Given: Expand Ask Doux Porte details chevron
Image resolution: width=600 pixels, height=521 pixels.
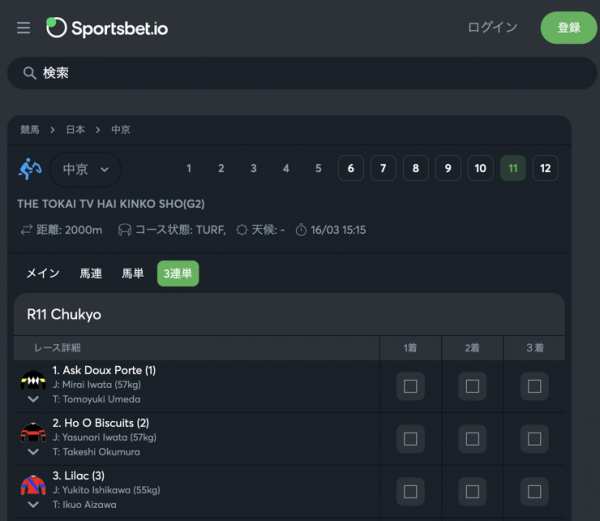Looking at the screenshot, I should 33,399.
